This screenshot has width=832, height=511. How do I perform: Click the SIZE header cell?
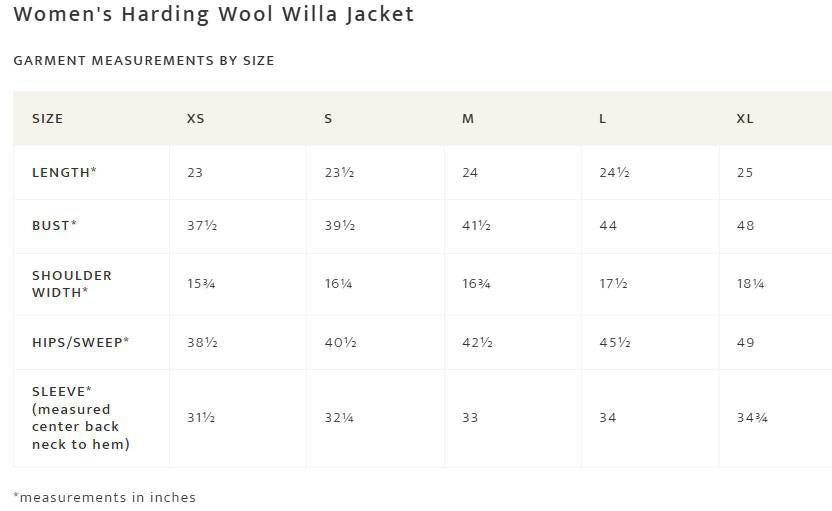coord(47,119)
